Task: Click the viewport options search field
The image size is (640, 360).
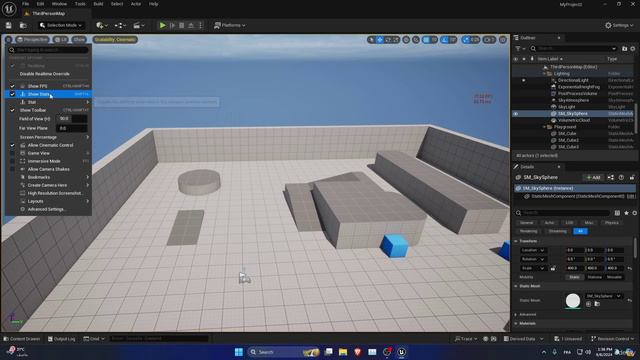Action: [49, 50]
